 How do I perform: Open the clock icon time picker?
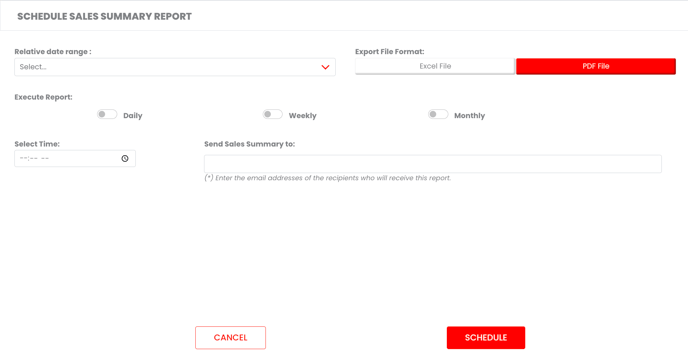[125, 158]
